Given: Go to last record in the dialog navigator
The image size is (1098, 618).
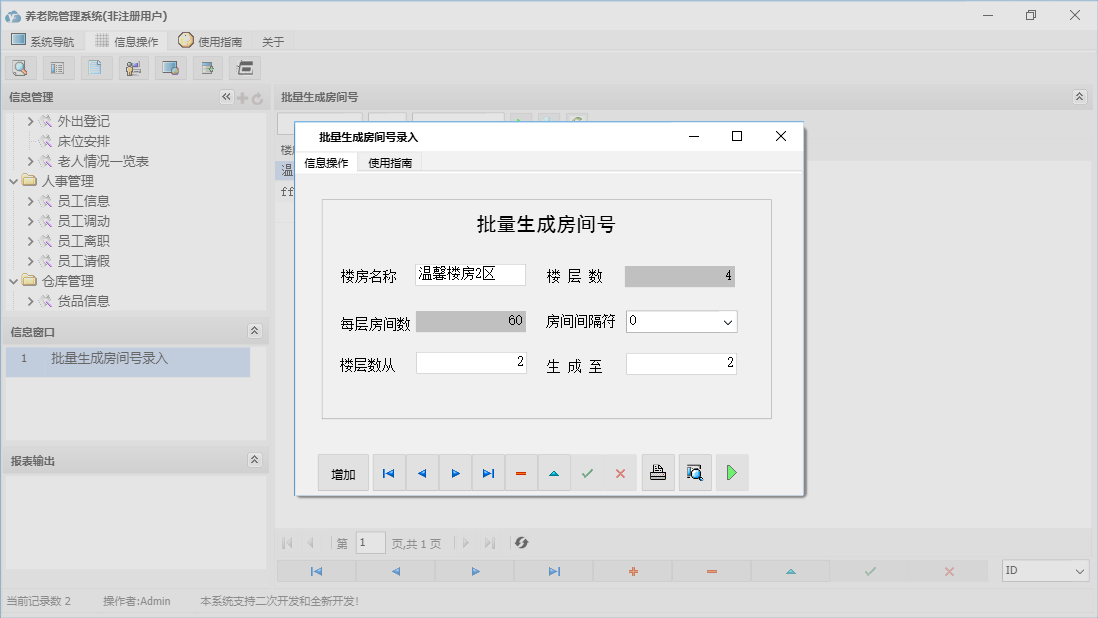Looking at the screenshot, I should click(488, 472).
